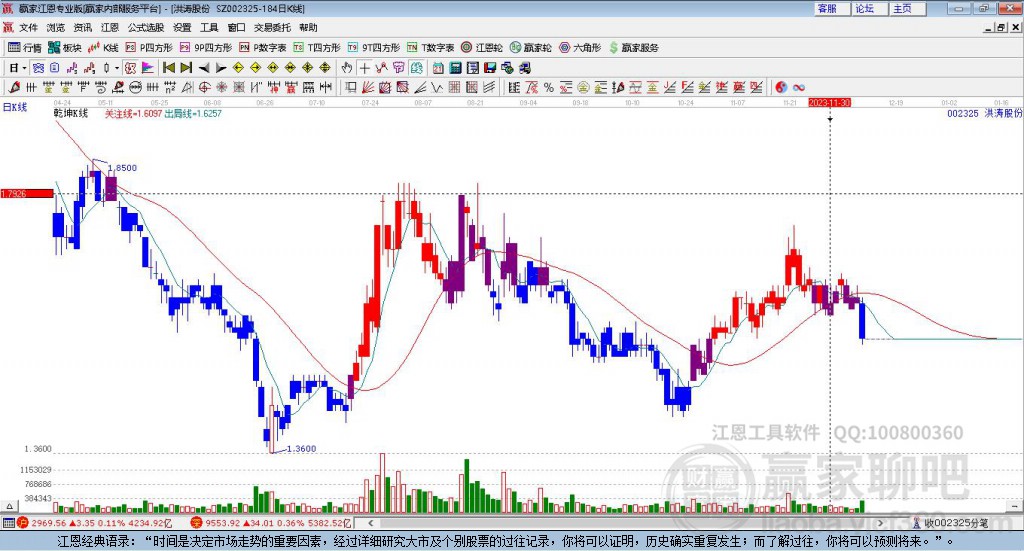Click the highlighted 2023-11-30 date marker

point(829,102)
